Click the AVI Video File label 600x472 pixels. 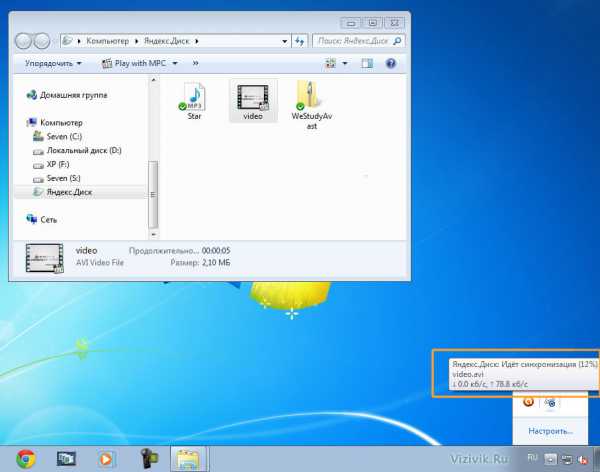coord(100,263)
